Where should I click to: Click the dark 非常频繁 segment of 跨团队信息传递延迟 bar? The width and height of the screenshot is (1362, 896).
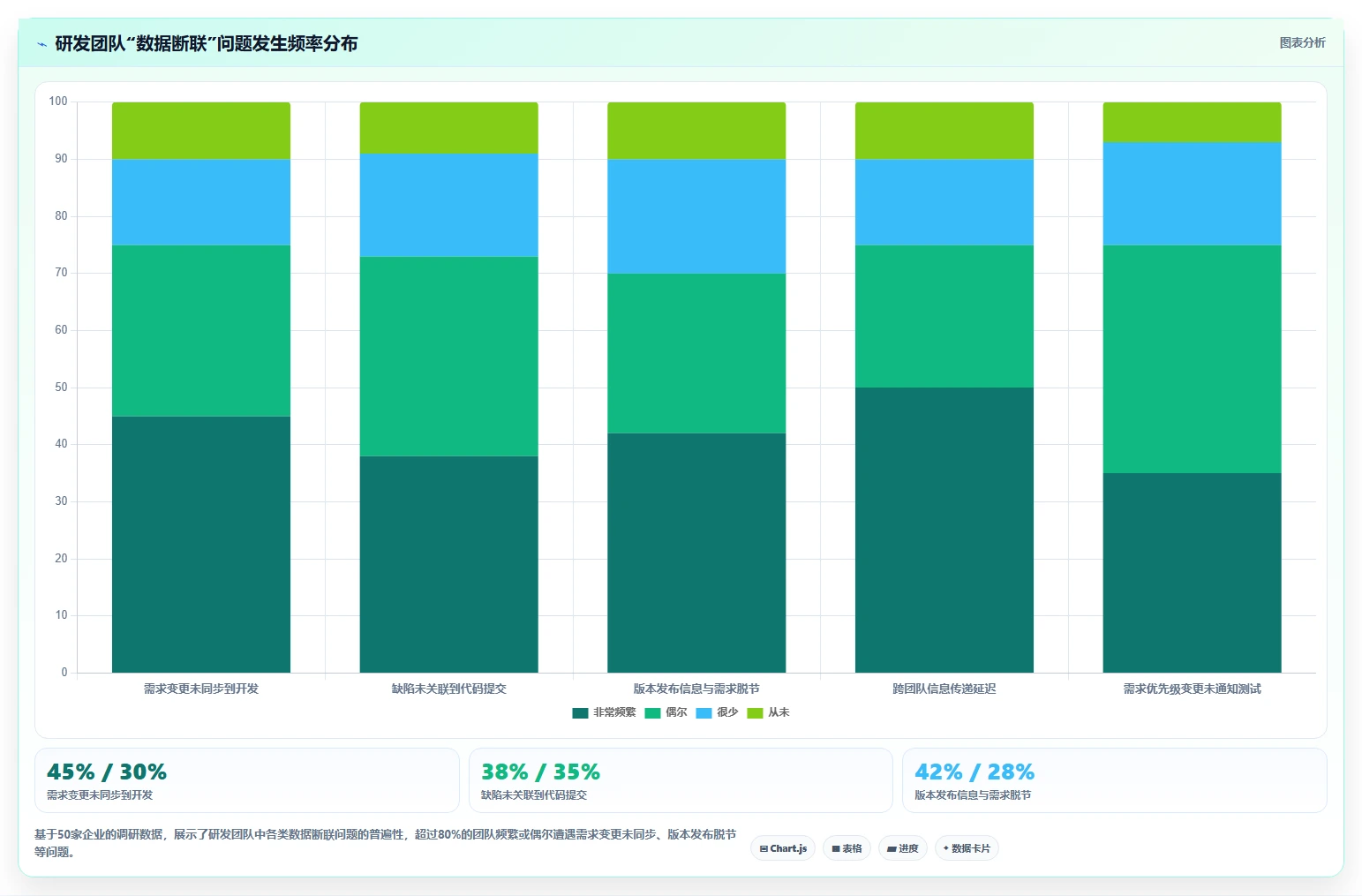click(944, 531)
